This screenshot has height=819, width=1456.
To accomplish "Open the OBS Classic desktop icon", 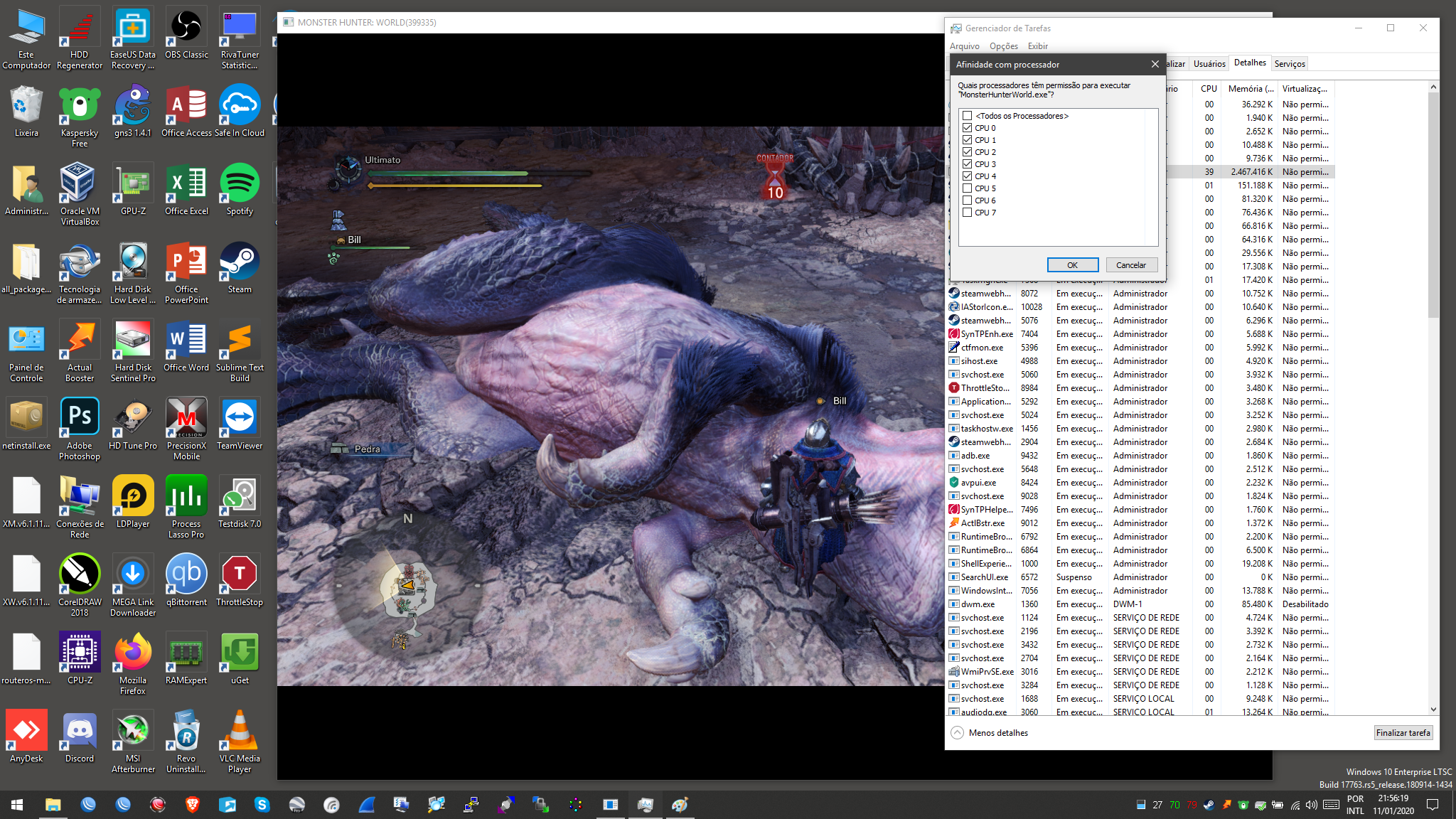I will [x=186, y=34].
